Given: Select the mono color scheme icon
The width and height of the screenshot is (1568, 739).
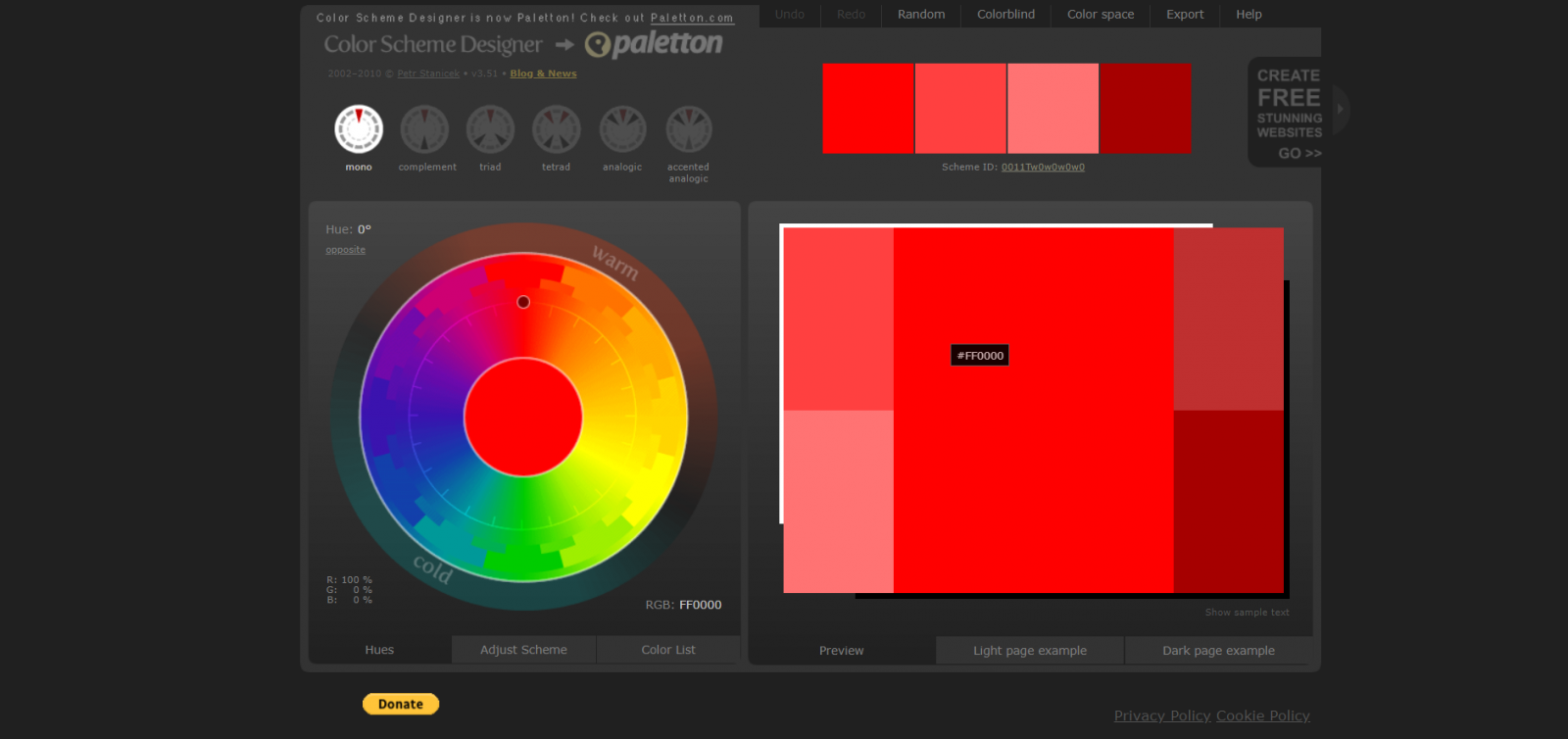Looking at the screenshot, I should [359, 129].
